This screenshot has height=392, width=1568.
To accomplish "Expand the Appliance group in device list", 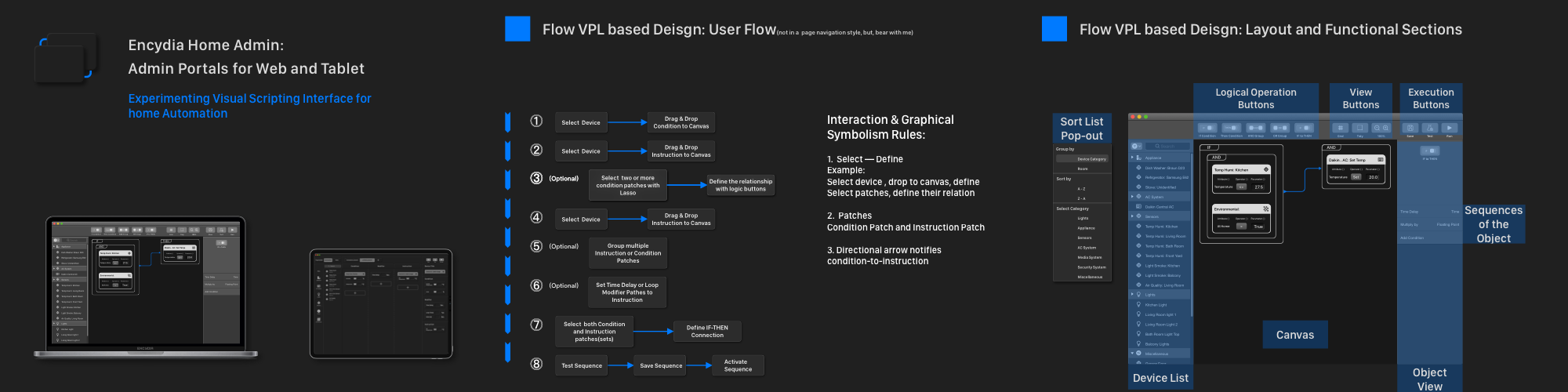I will 1132,158.
